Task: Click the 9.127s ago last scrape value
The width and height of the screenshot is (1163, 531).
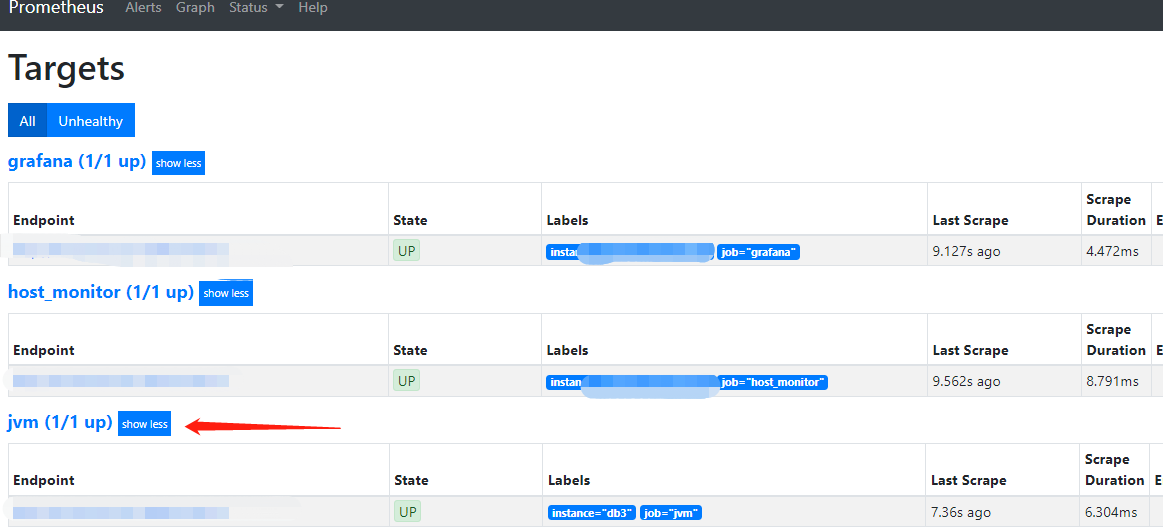Action: (x=966, y=251)
